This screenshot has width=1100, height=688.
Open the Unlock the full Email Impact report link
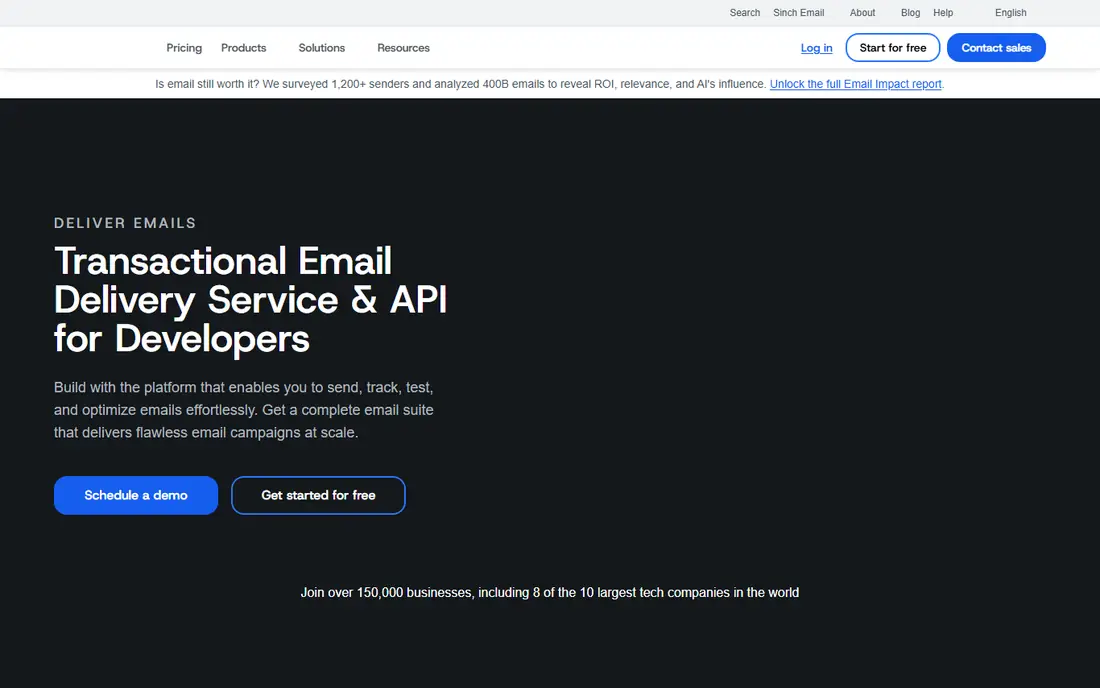[855, 84]
